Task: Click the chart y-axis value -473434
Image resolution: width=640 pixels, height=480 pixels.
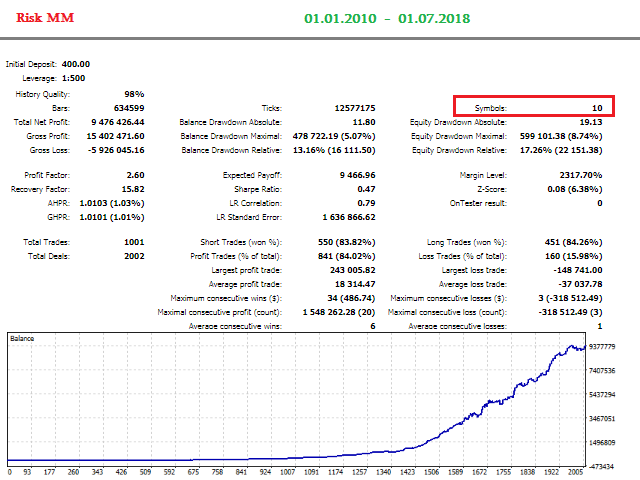Action: [x=601, y=467]
